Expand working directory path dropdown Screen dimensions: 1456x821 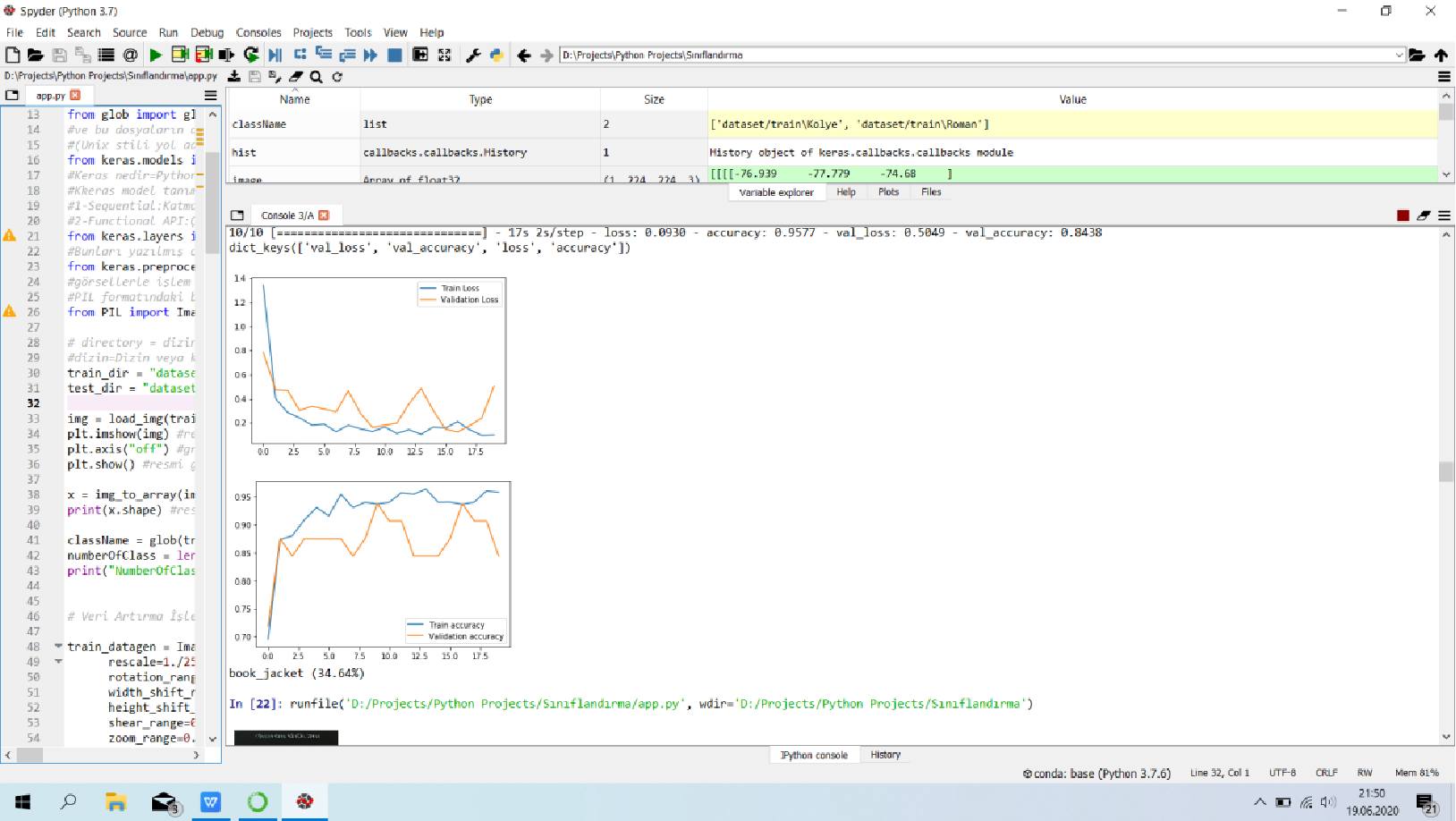click(x=1400, y=55)
